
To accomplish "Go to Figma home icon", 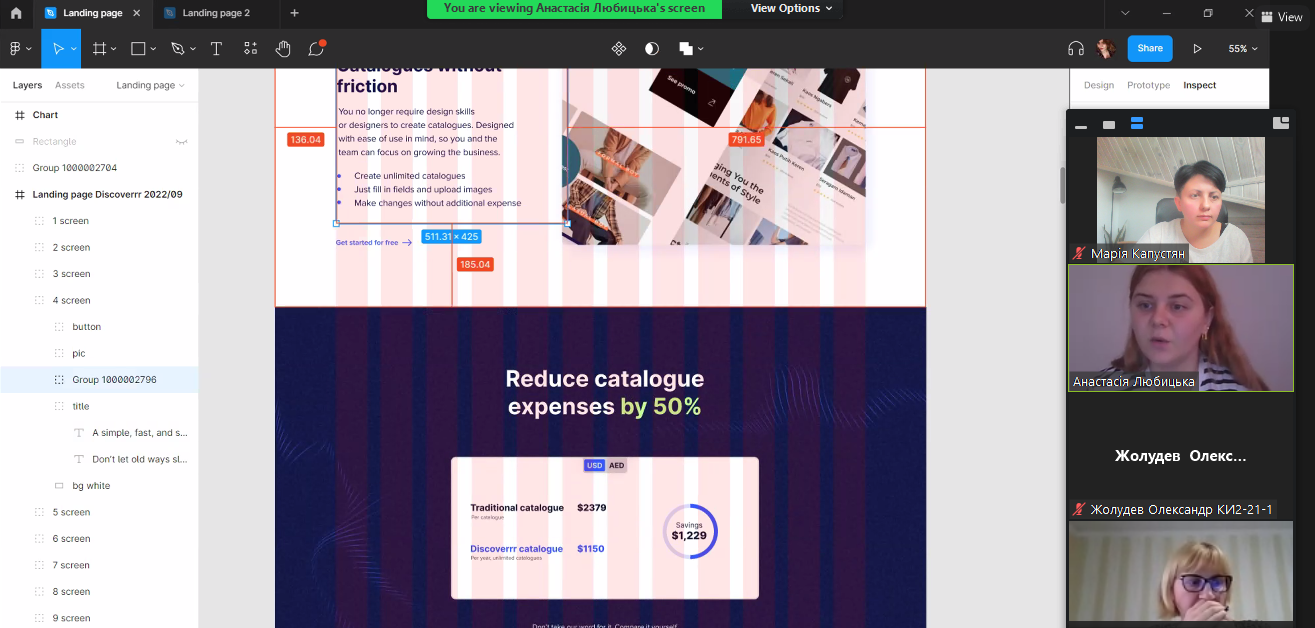I will click(16, 13).
